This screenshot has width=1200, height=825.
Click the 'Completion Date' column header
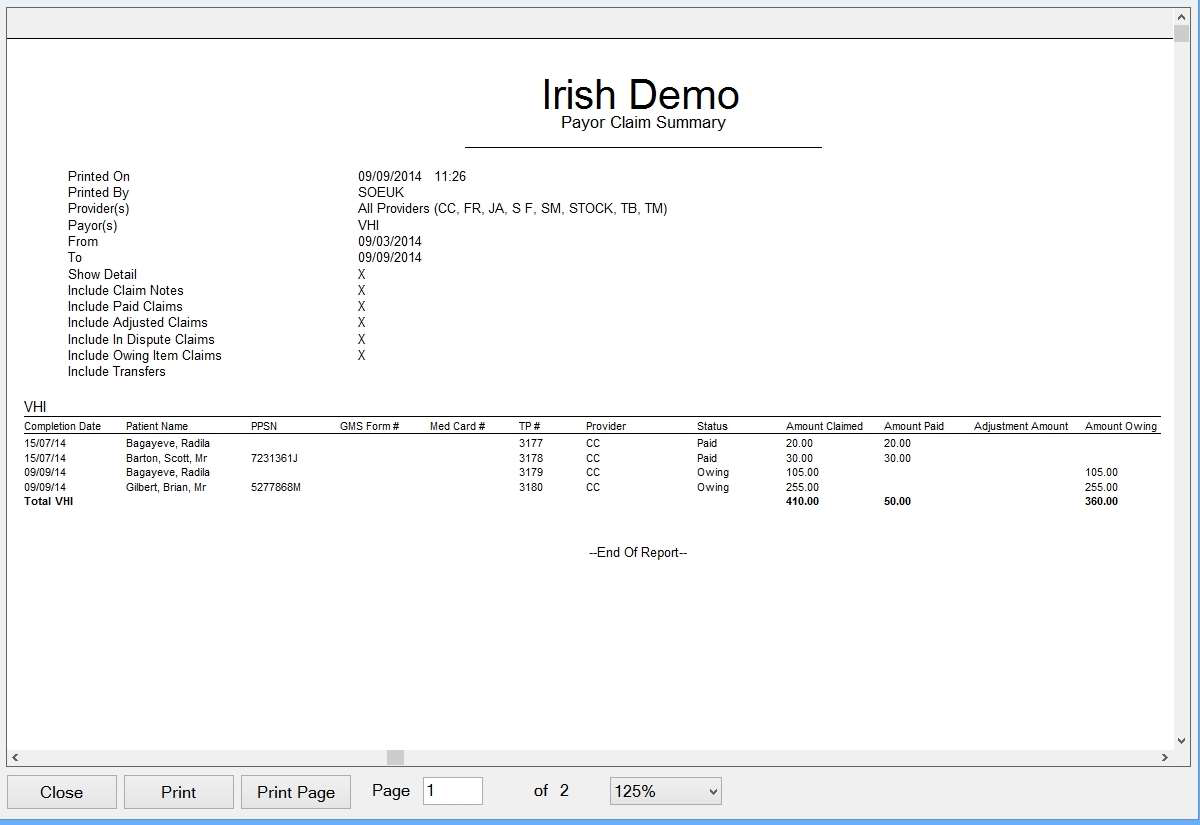click(62, 426)
